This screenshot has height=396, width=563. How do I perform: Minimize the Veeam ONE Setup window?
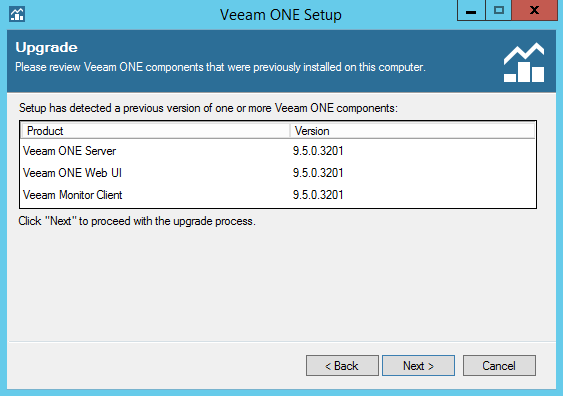coord(471,11)
